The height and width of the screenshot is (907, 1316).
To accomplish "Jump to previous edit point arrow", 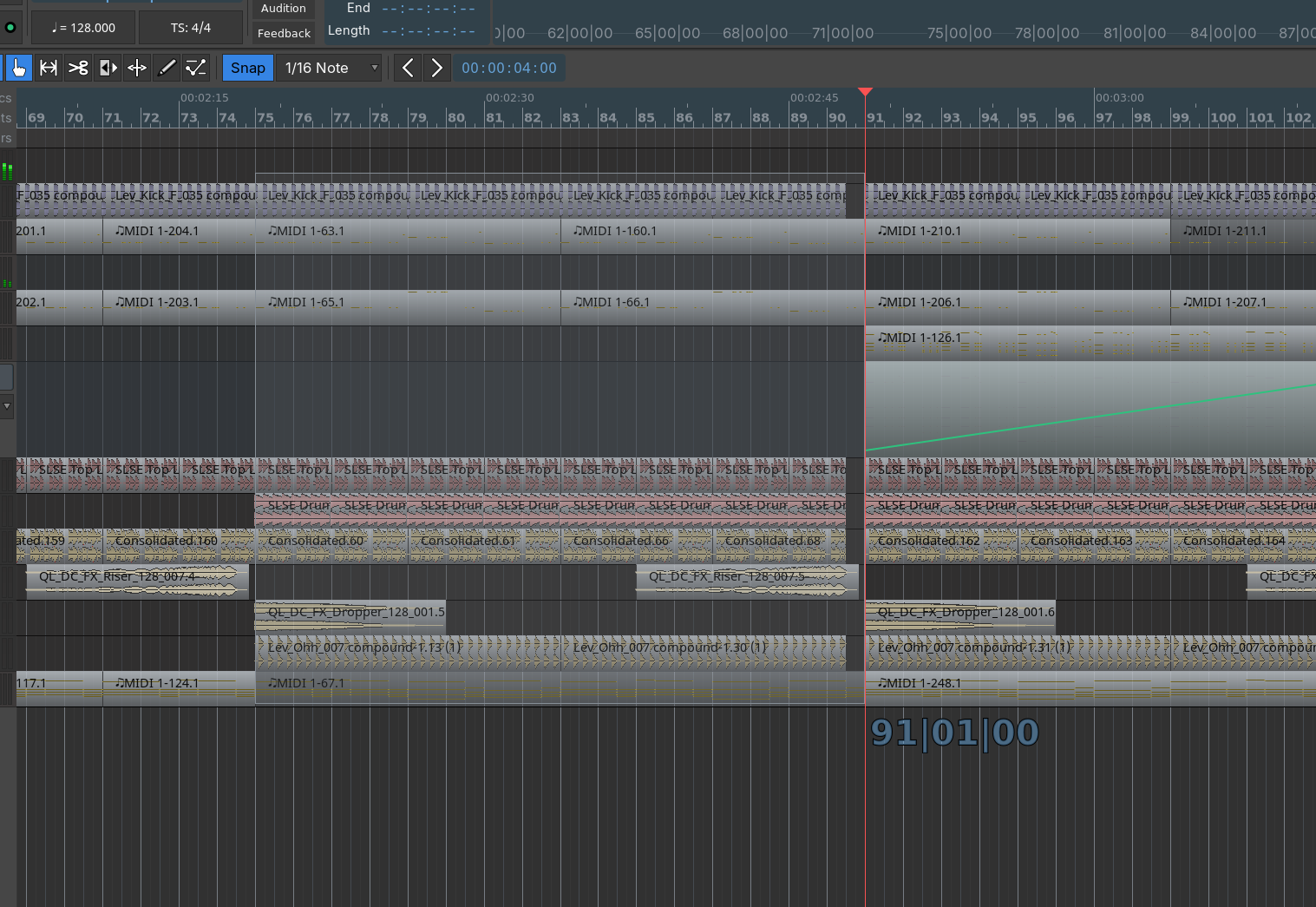I will tap(408, 68).
